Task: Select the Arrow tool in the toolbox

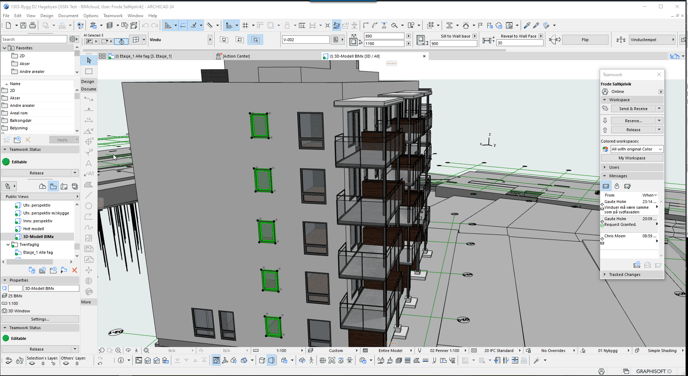Action: [x=89, y=60]
